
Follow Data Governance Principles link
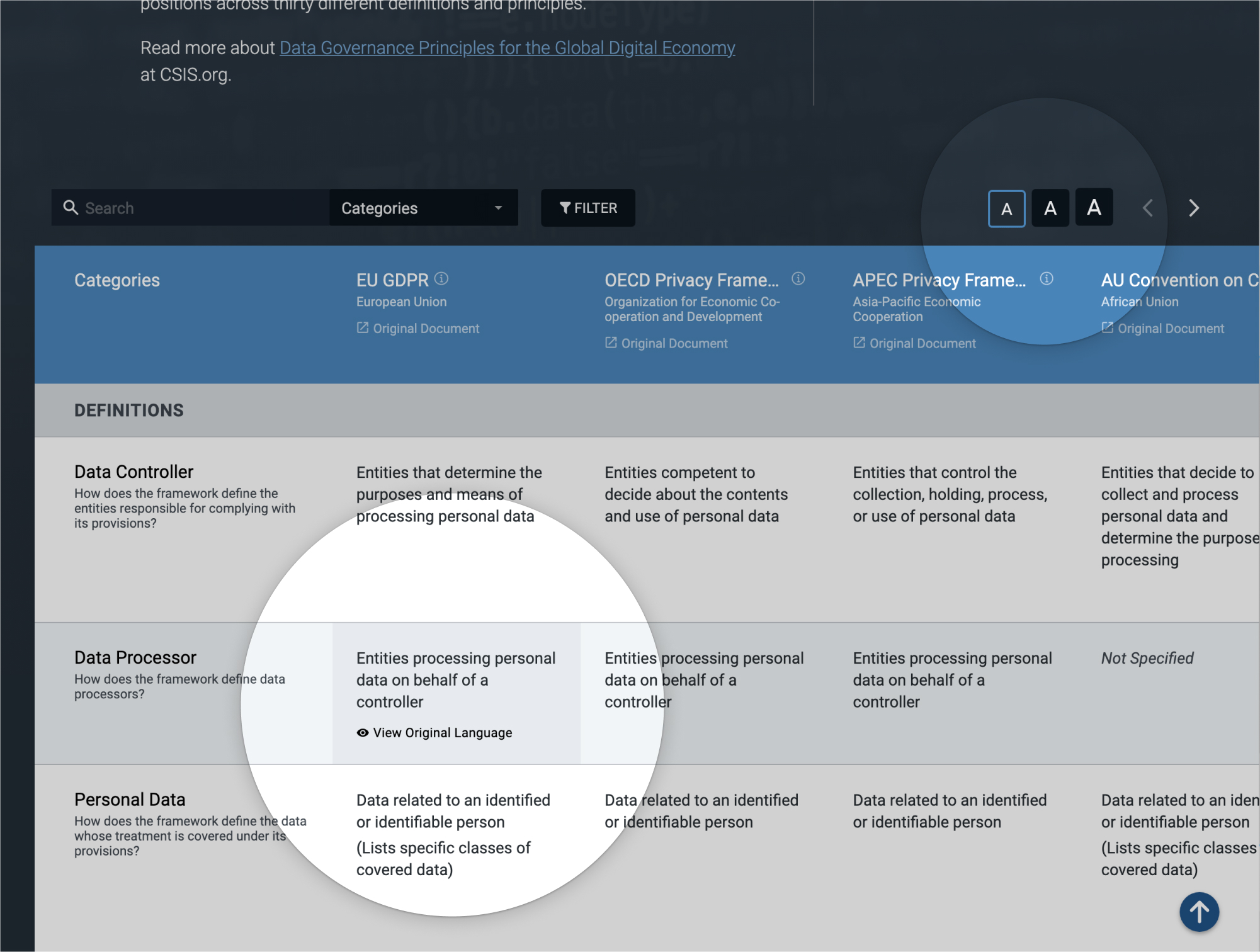(507, 48)
